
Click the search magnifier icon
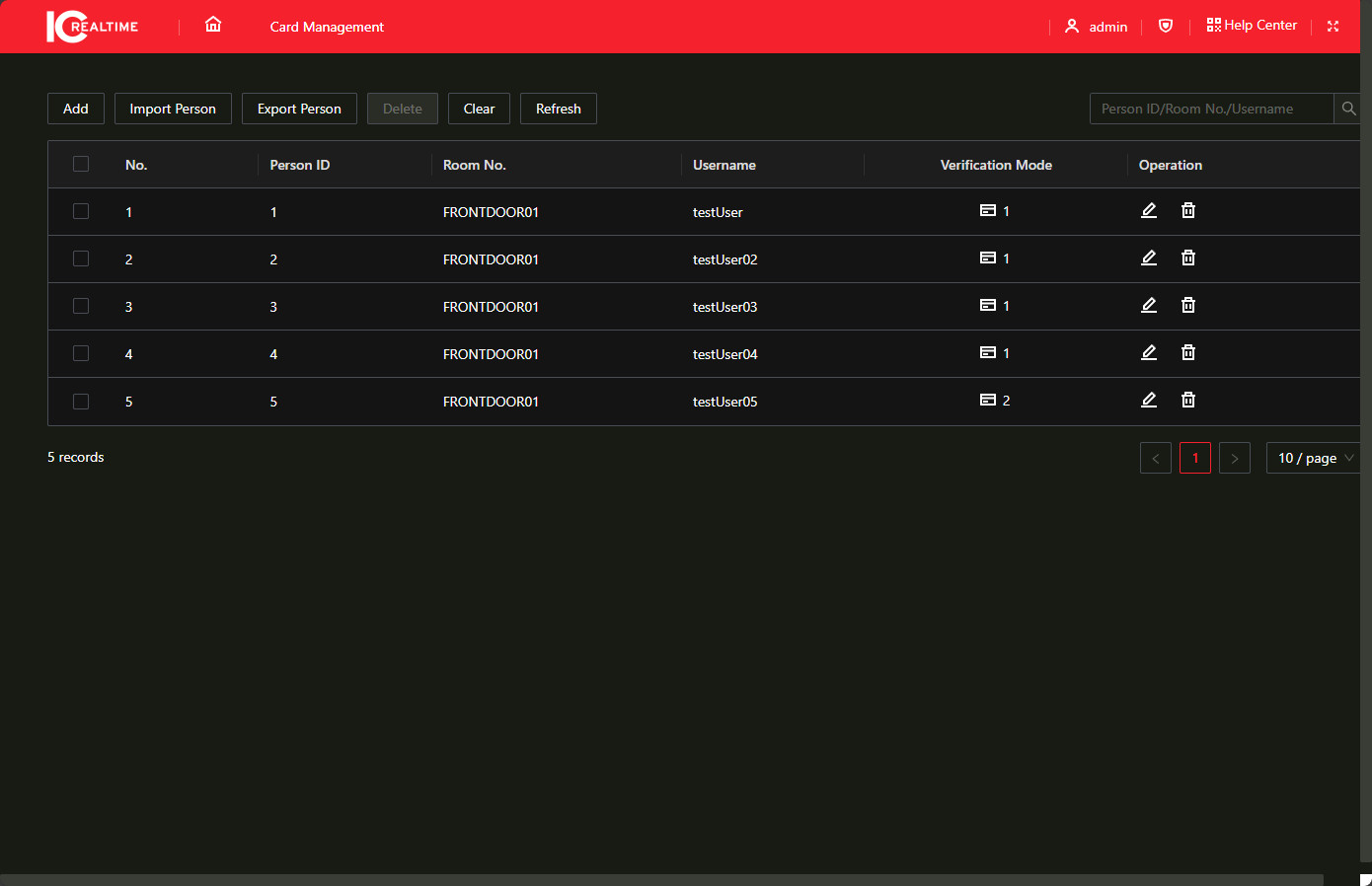[x=1348, y=109]
